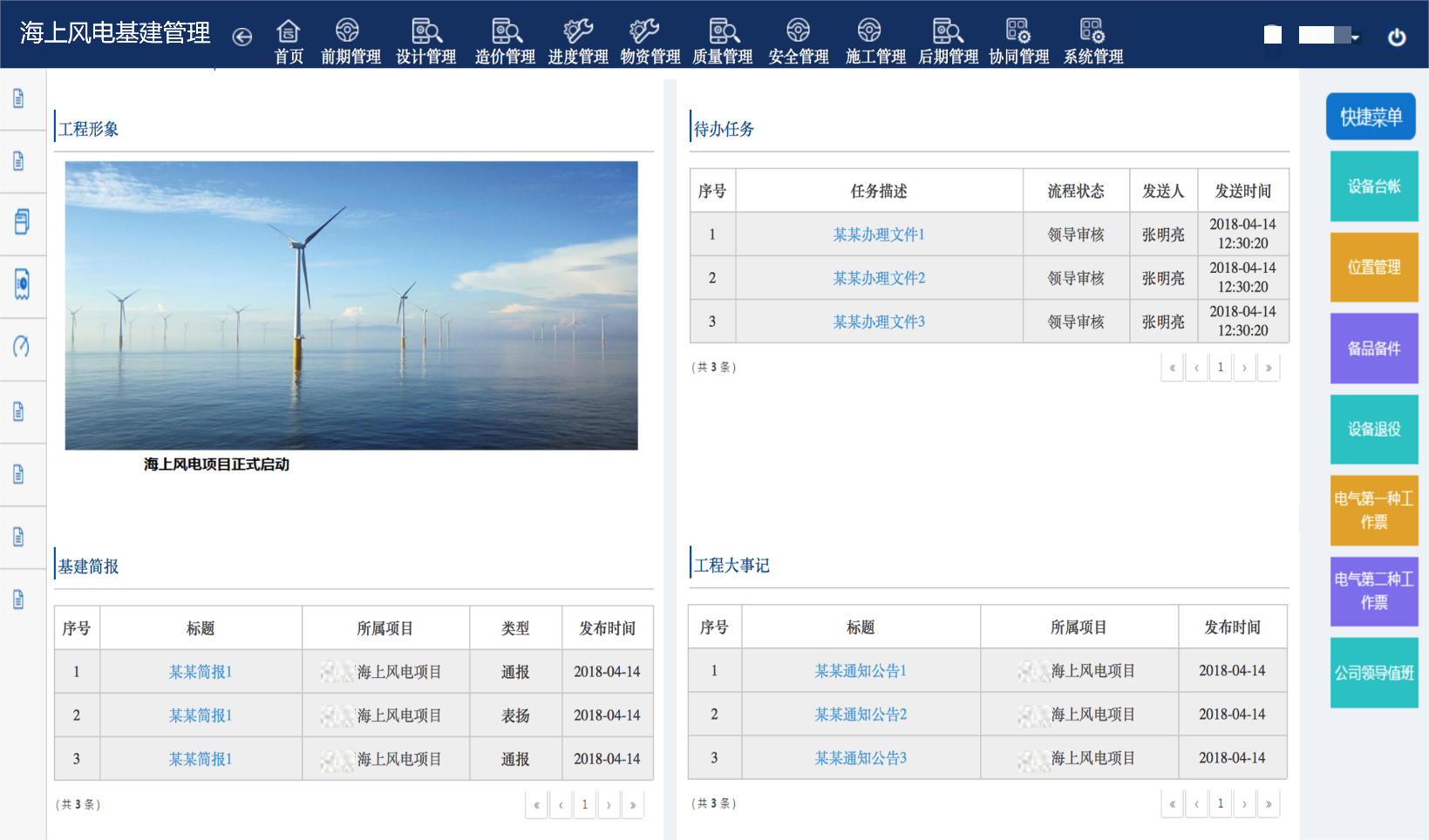The image size is (1429, 840).
Task: Jump to last page in 基建简报
Action: [x=632, y=805]
